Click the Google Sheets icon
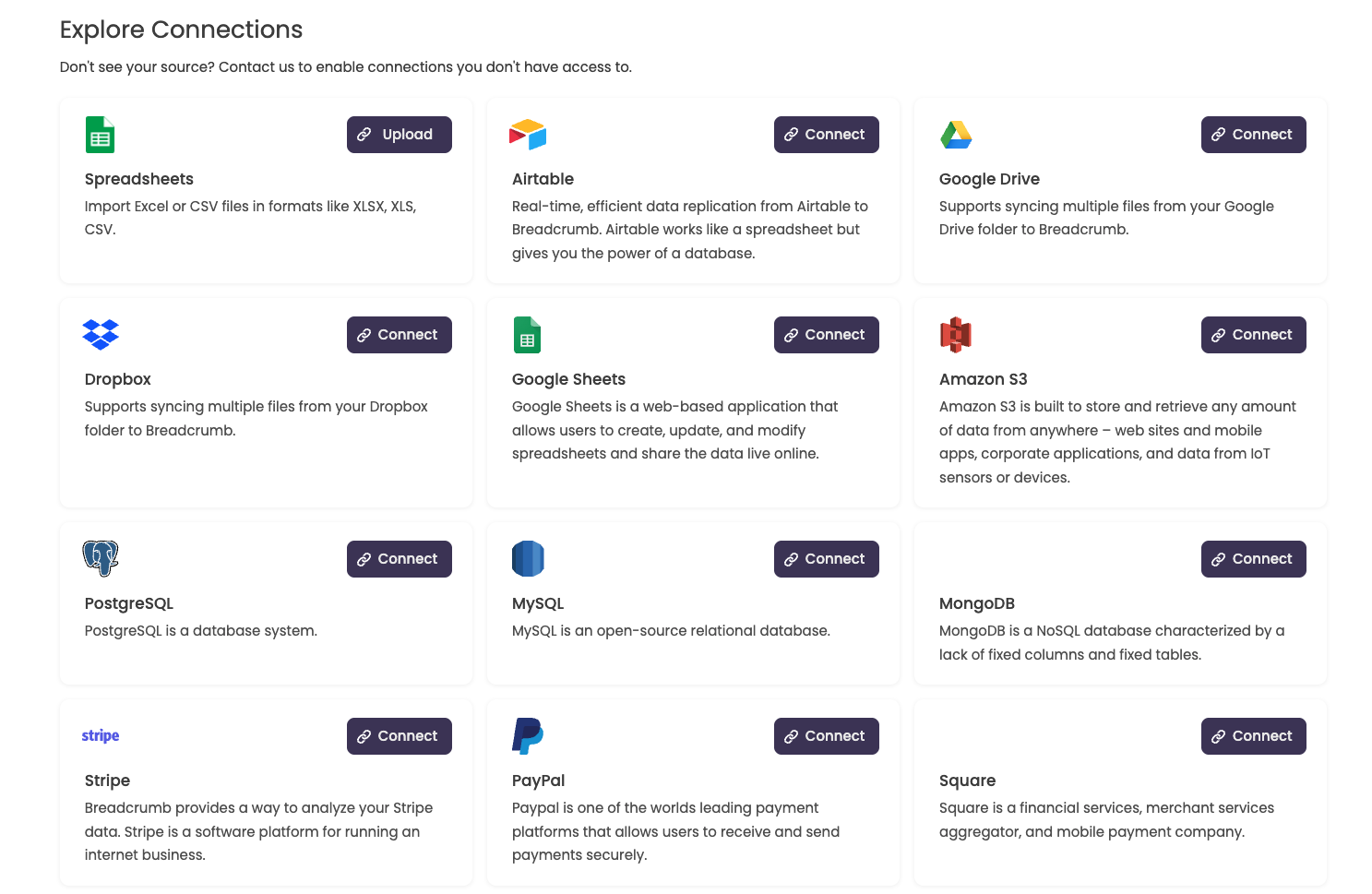Image resolution: width=1372 pixels, height=894 pixels. click(527, 334)
